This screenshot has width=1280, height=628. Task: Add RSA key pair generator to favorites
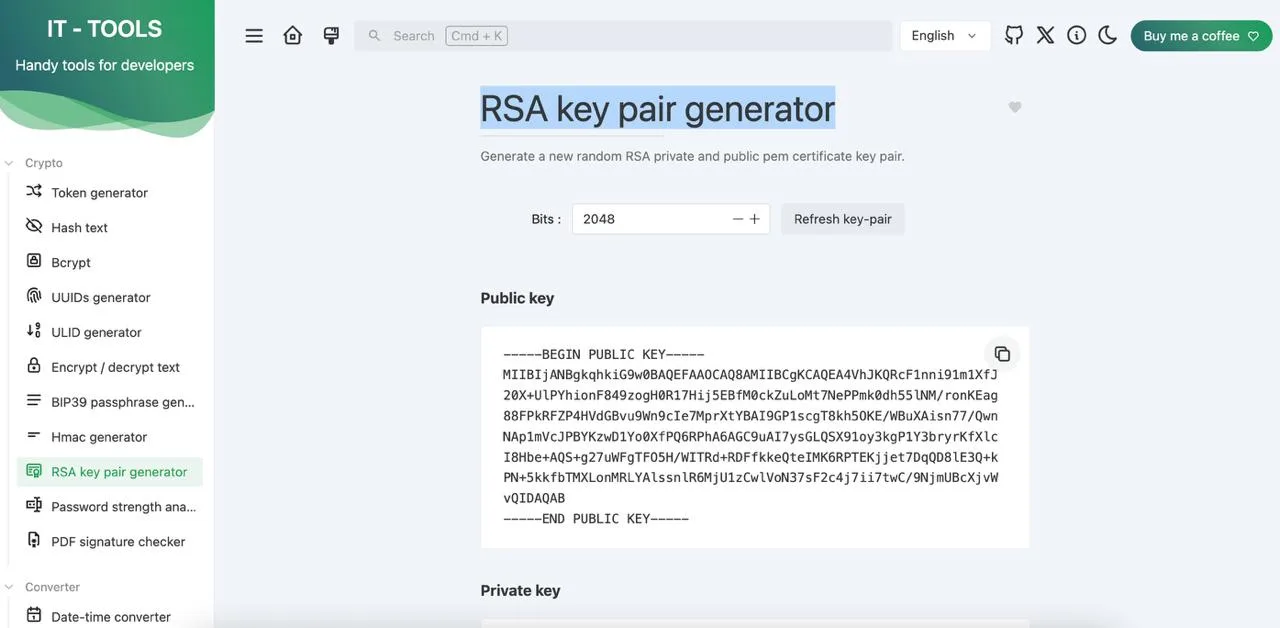(1015, 107)
